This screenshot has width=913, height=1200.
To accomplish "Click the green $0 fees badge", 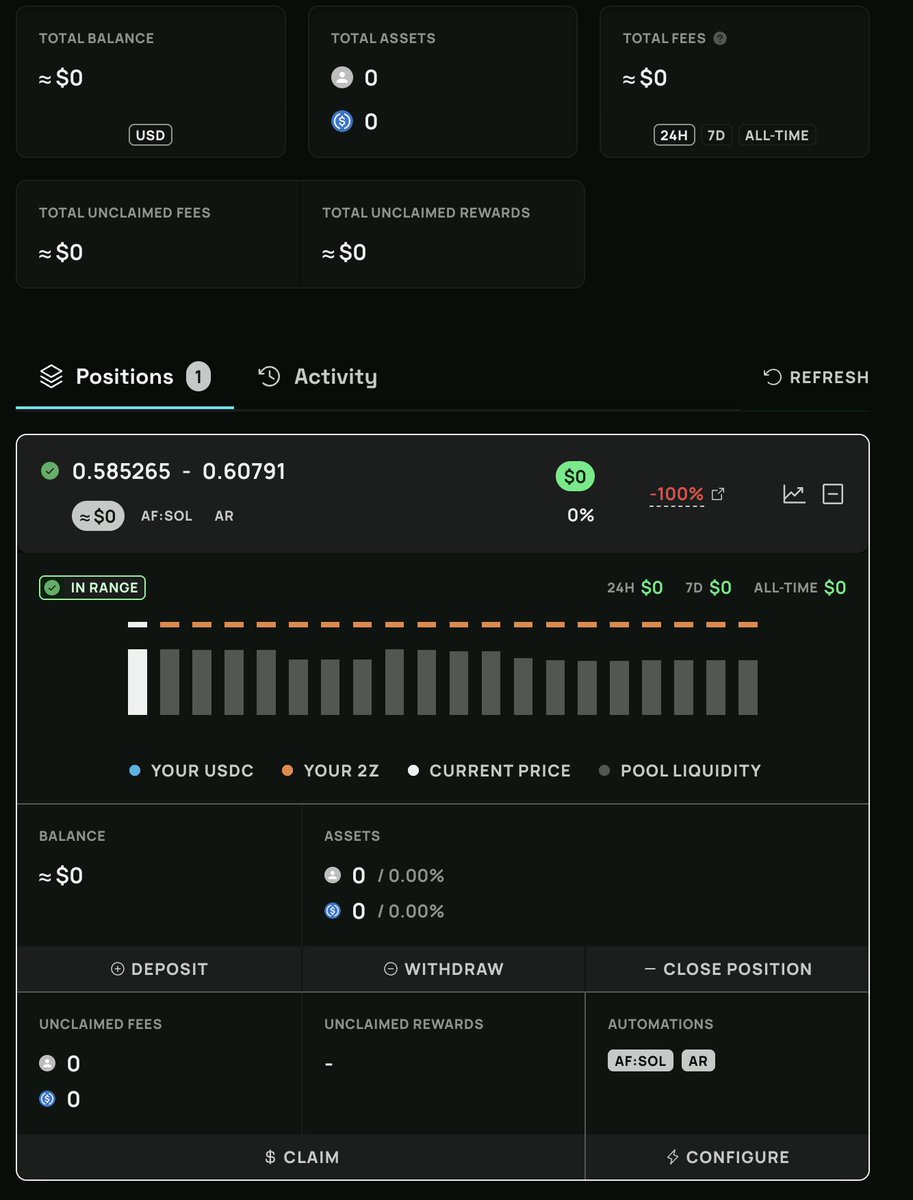I will click(x=575, y=477).
